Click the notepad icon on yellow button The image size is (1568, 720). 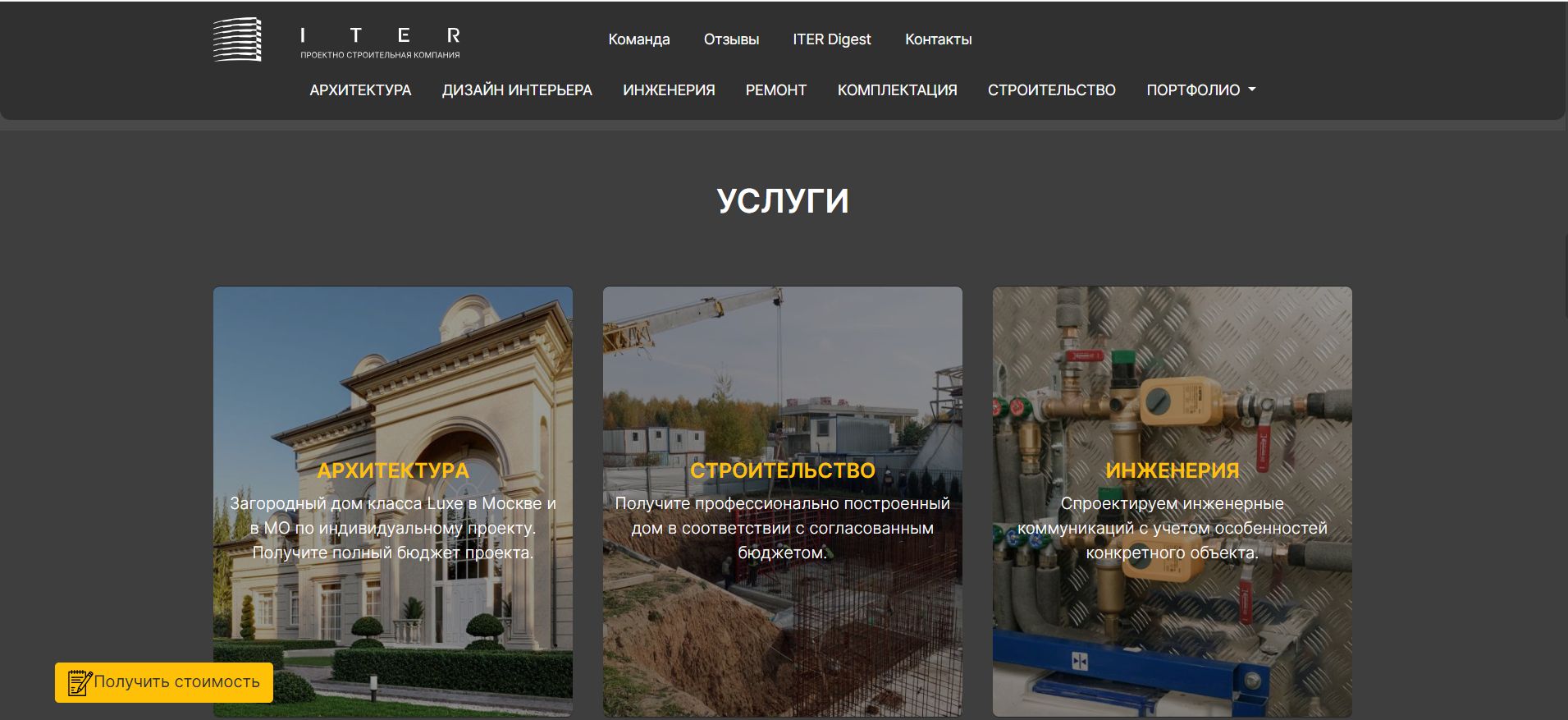point(79,682)
